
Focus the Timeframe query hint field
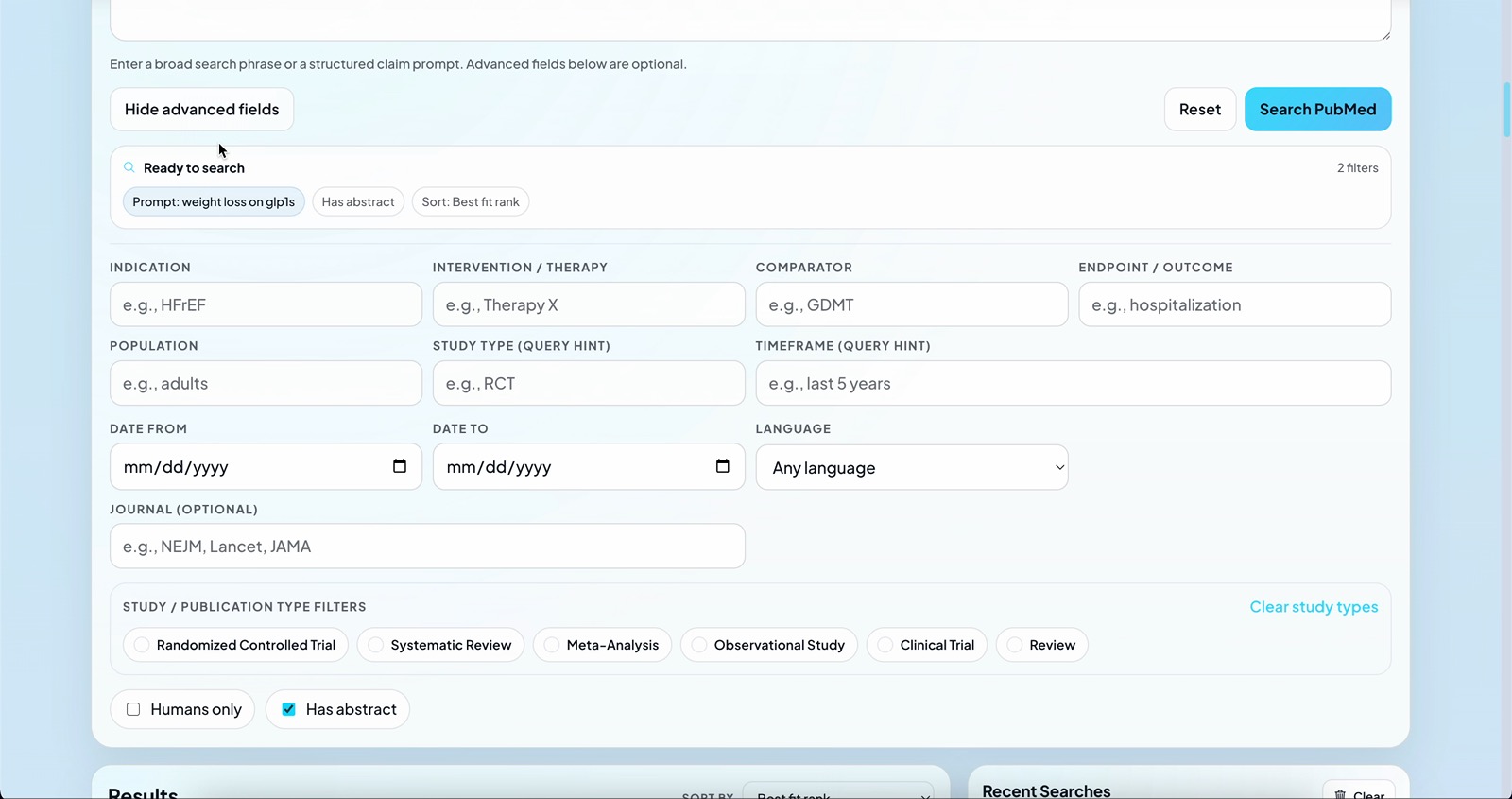click(x=1074, y=383)
